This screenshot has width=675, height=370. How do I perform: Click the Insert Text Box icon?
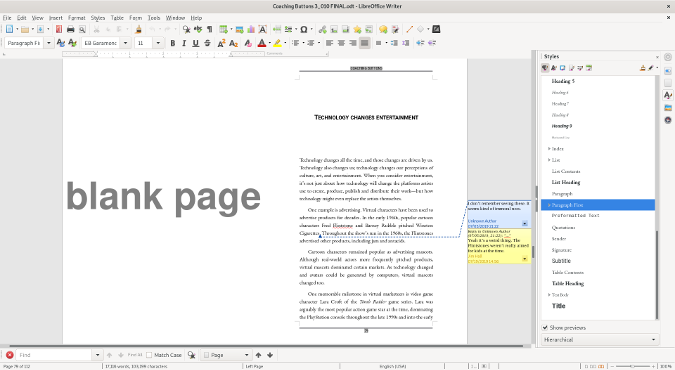263,29
